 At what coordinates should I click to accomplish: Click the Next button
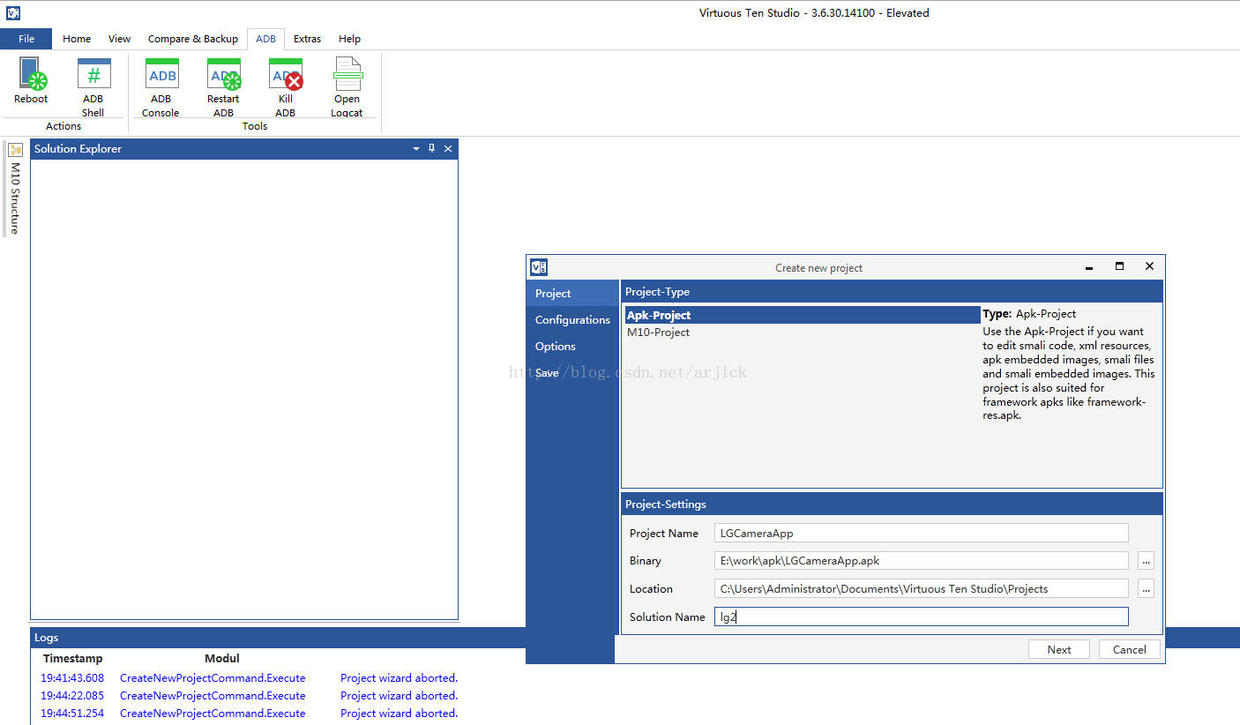coord(1059,649)
